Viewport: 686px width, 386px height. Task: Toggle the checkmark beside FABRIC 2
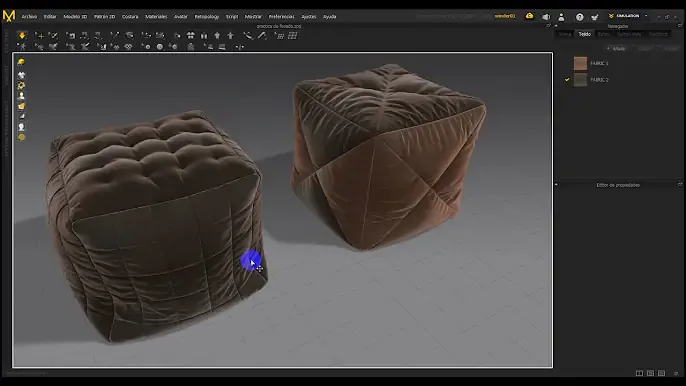click(567, 80)
